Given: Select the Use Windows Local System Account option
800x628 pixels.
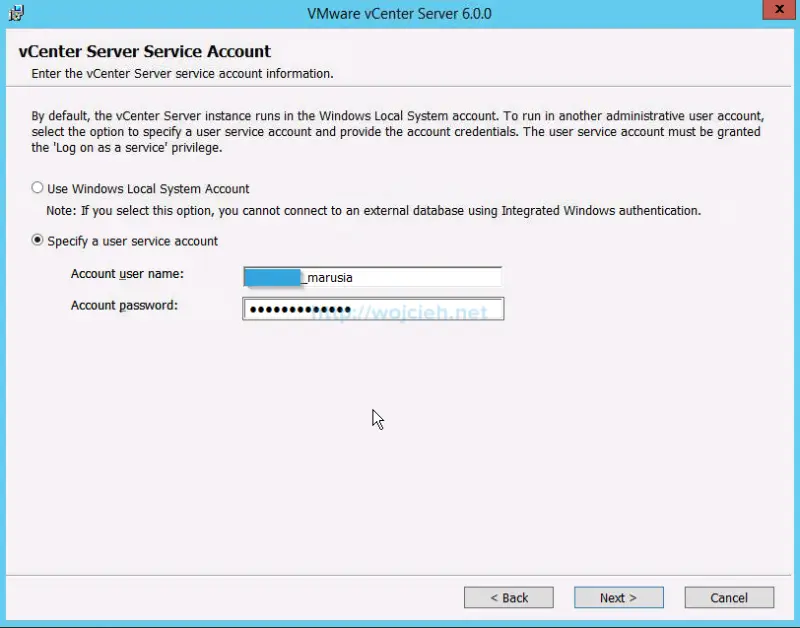Looking at the screenshot, I should point(37,188).
